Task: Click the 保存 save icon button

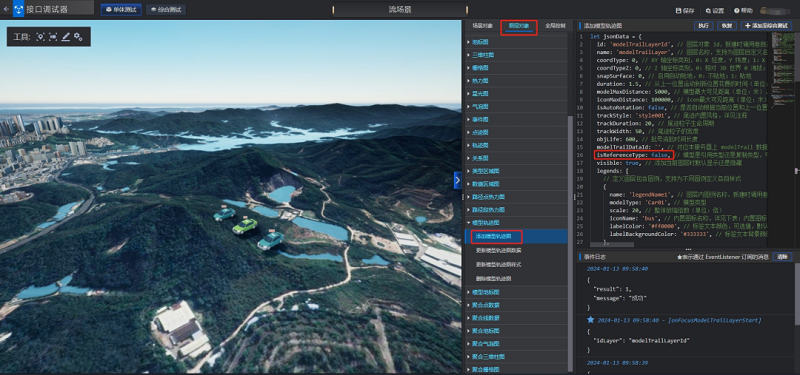Action: coord(685,10)
